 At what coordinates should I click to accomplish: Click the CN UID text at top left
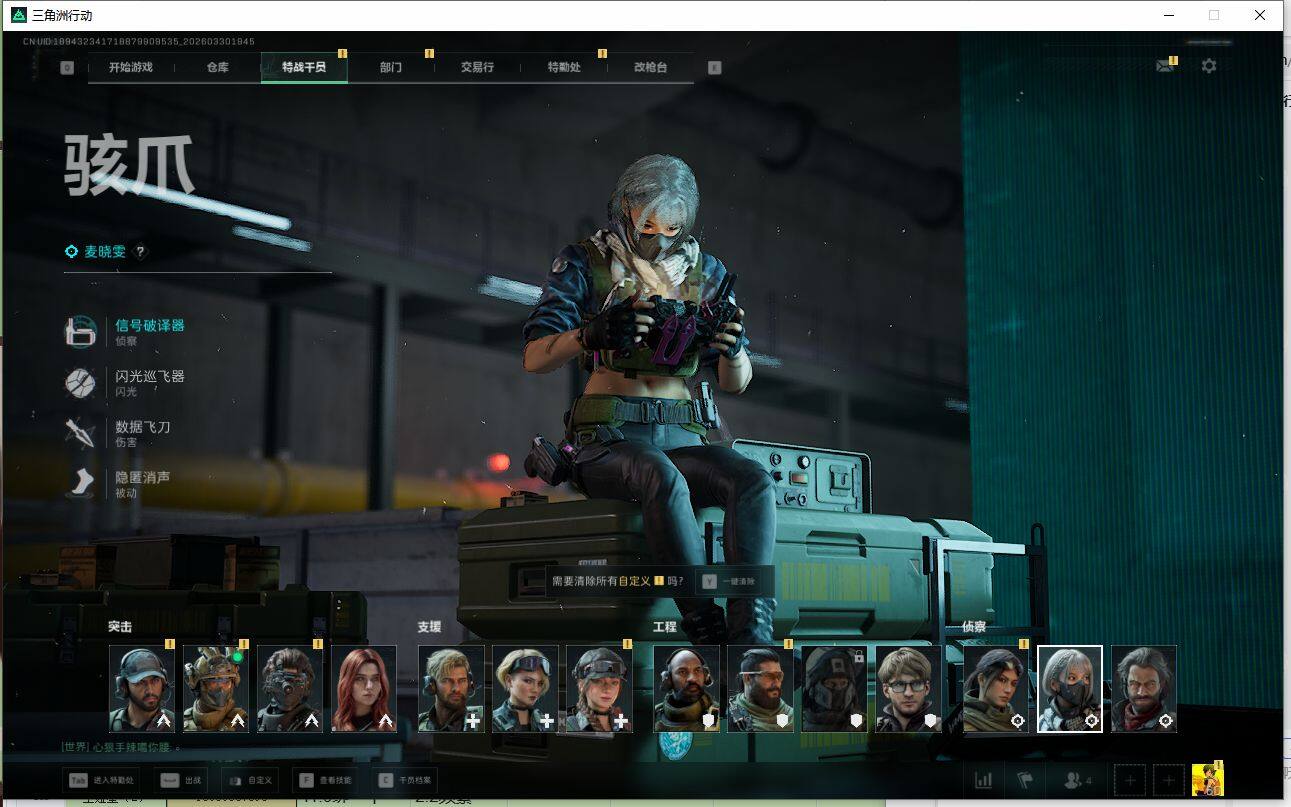pyautogui.click(x=138, y=42)
